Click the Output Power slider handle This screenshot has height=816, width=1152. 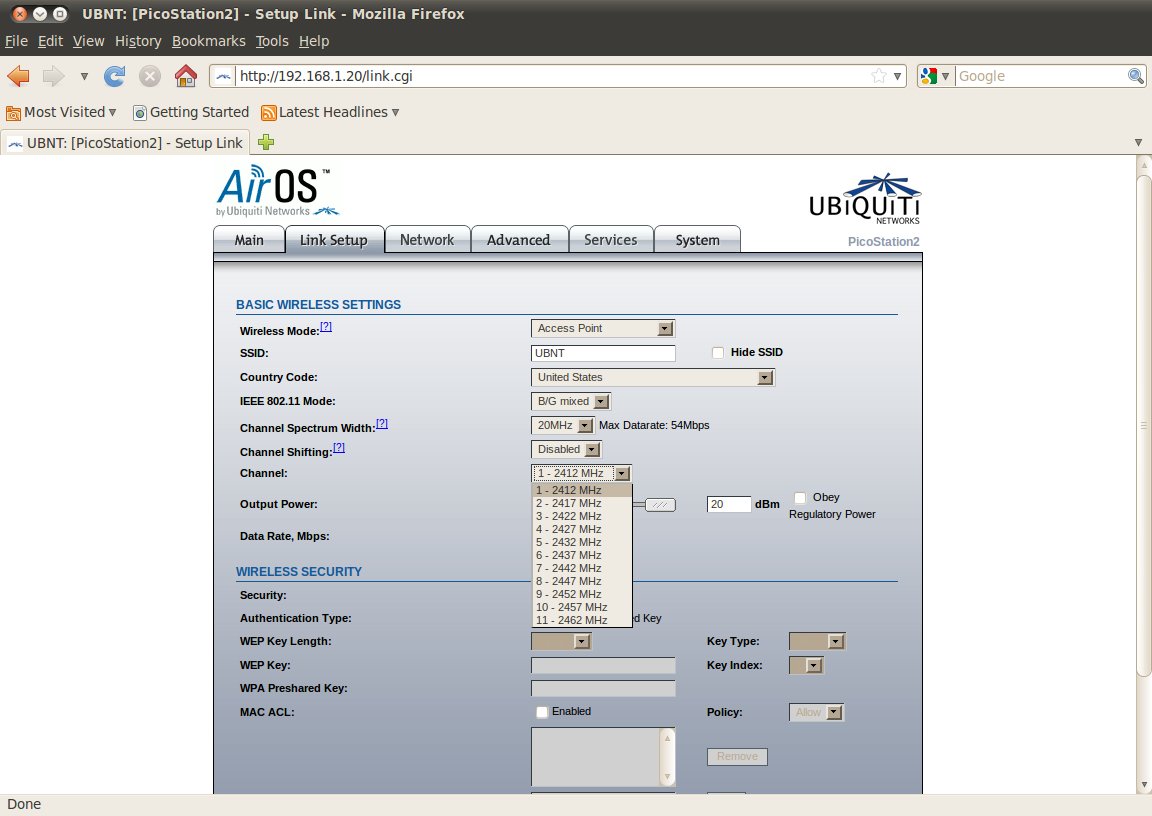point(660,505)
